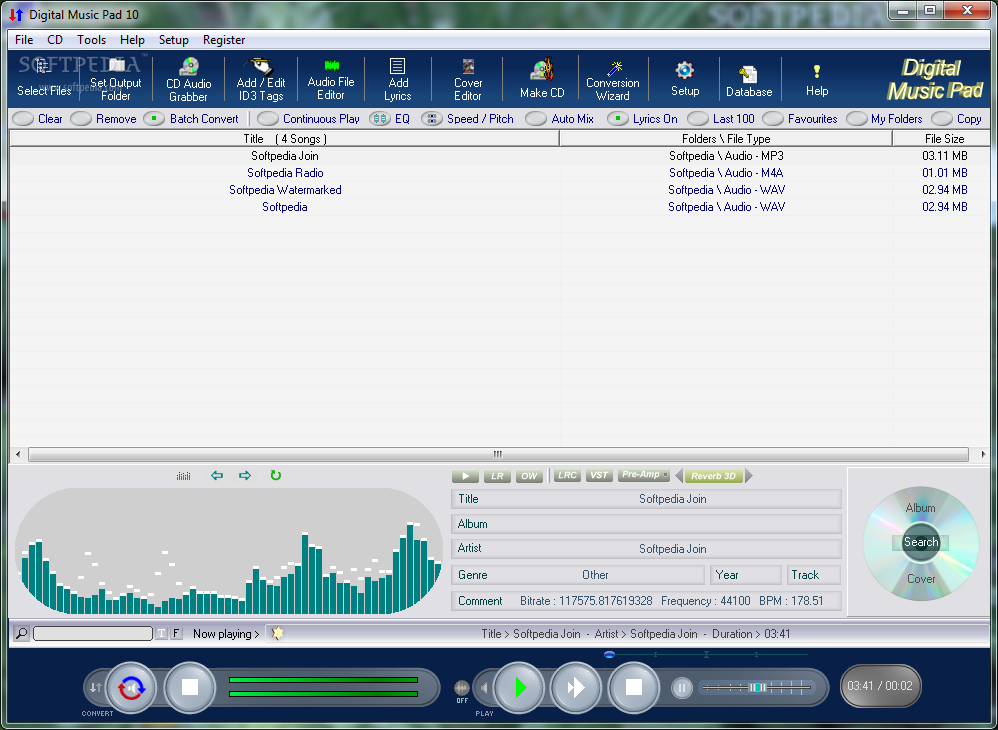Open the EQ toggle

coord(380,119)
